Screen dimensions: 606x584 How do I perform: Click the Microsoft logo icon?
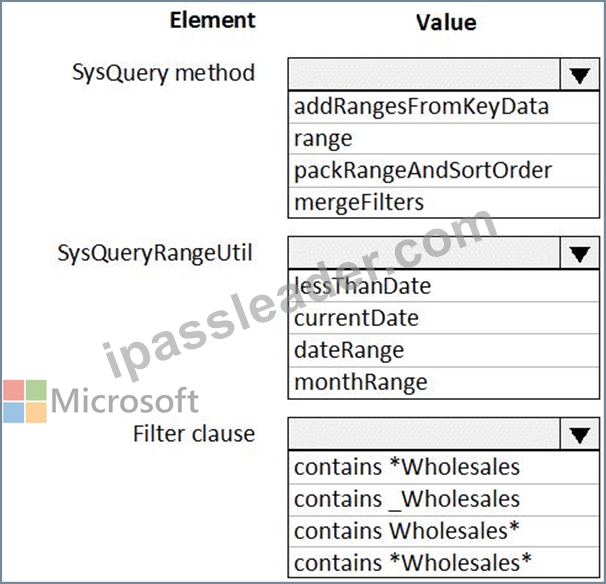[x=25, y=401]
